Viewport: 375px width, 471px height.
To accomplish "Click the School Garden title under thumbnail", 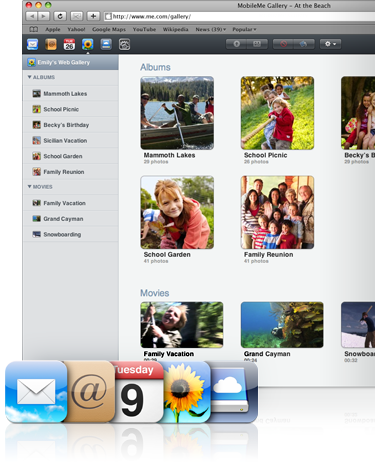I will pyautogui.click(x=167, y=254).
